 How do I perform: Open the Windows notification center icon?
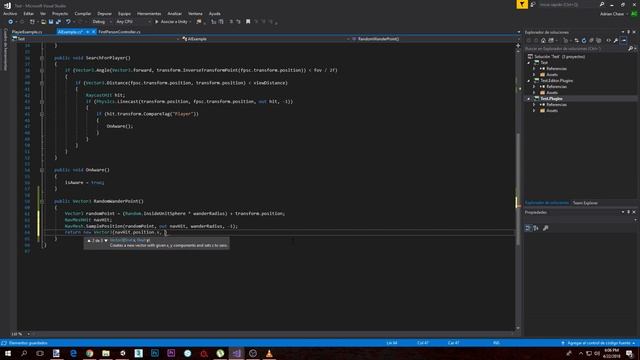tap(629, 353)
